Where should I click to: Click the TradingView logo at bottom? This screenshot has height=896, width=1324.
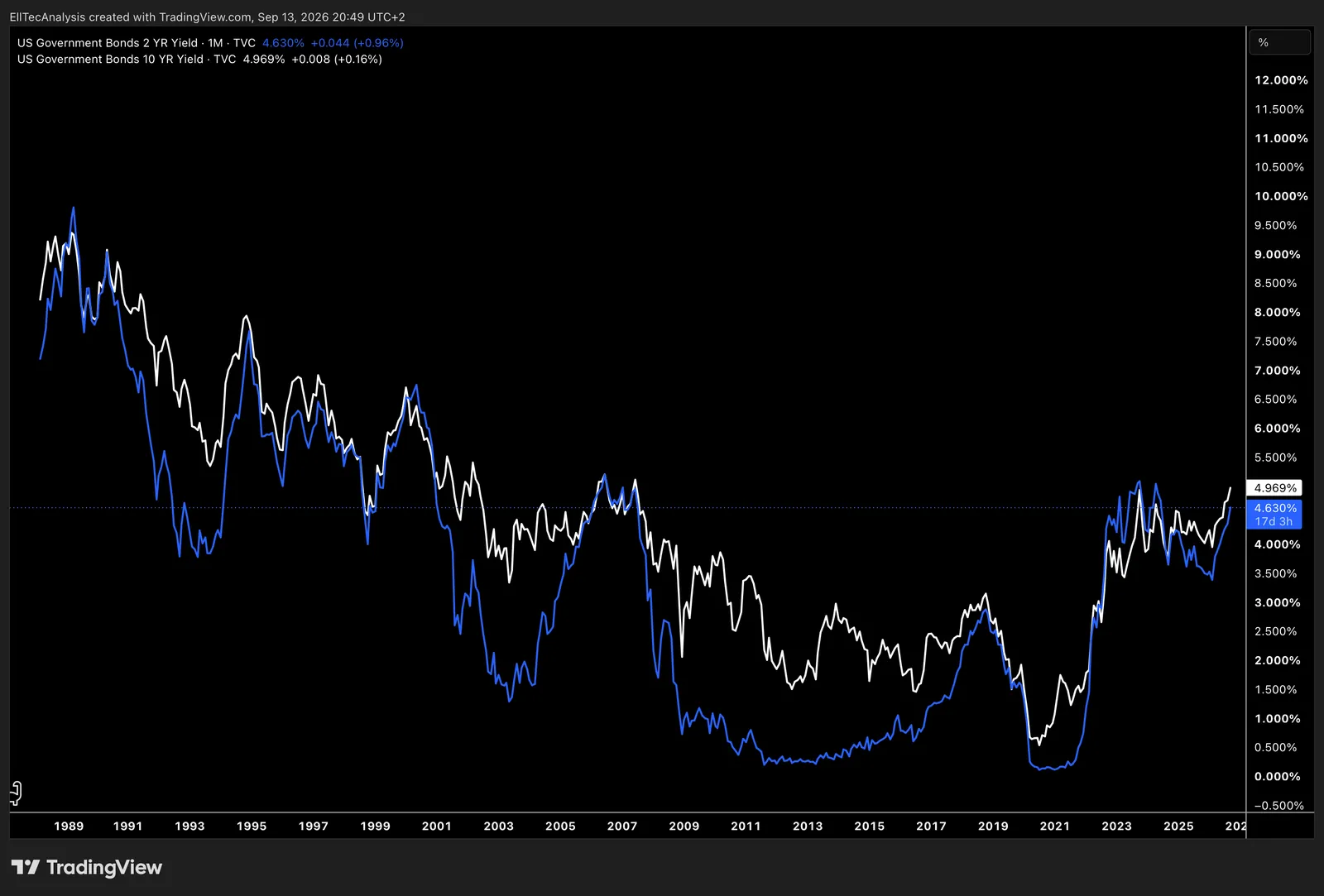pos(87,867)
